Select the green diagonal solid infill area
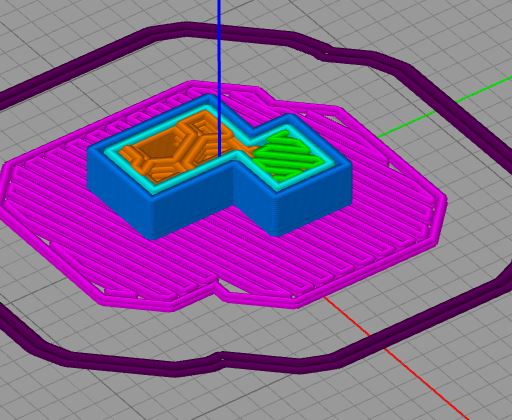The image size is (512, 420). [287, 157]
